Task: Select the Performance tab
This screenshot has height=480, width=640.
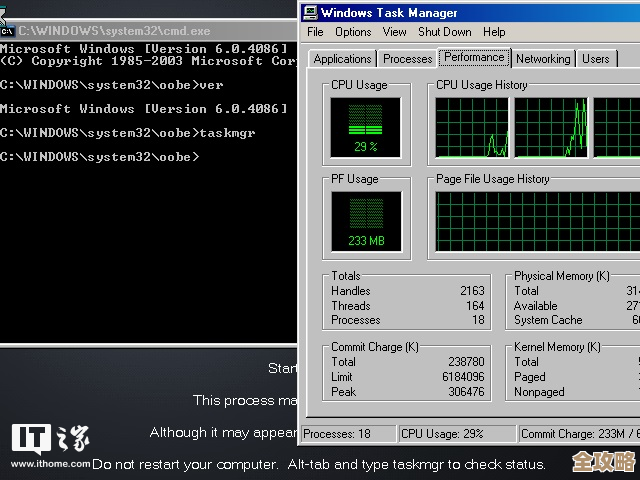Action: [475, 58]
